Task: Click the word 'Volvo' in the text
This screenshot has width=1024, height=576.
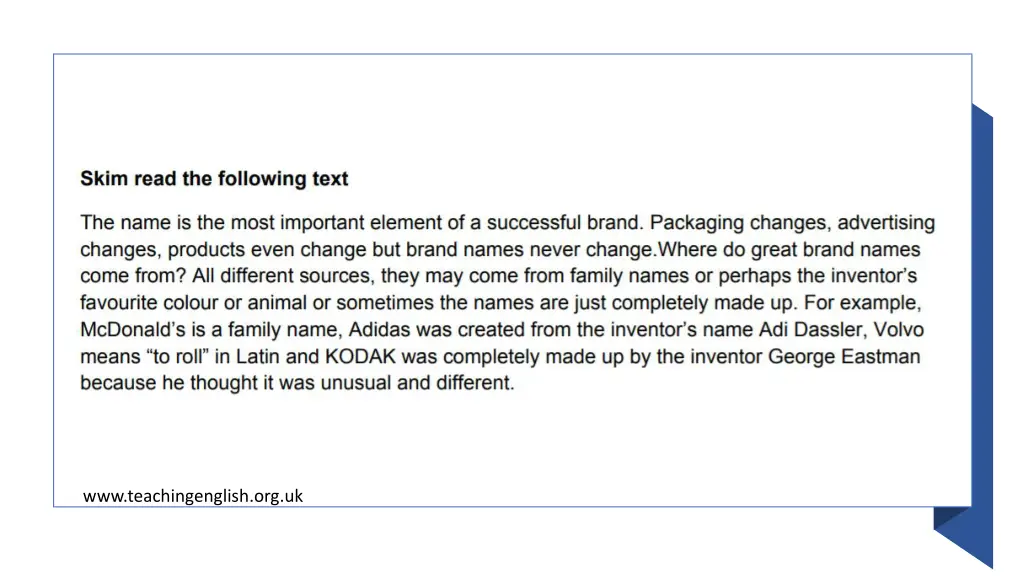Action: [x=899, y=329]
